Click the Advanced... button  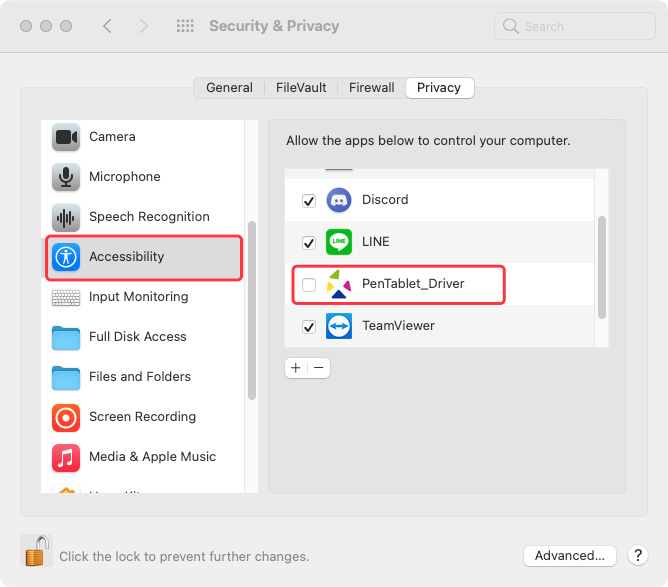pos(570,555)
